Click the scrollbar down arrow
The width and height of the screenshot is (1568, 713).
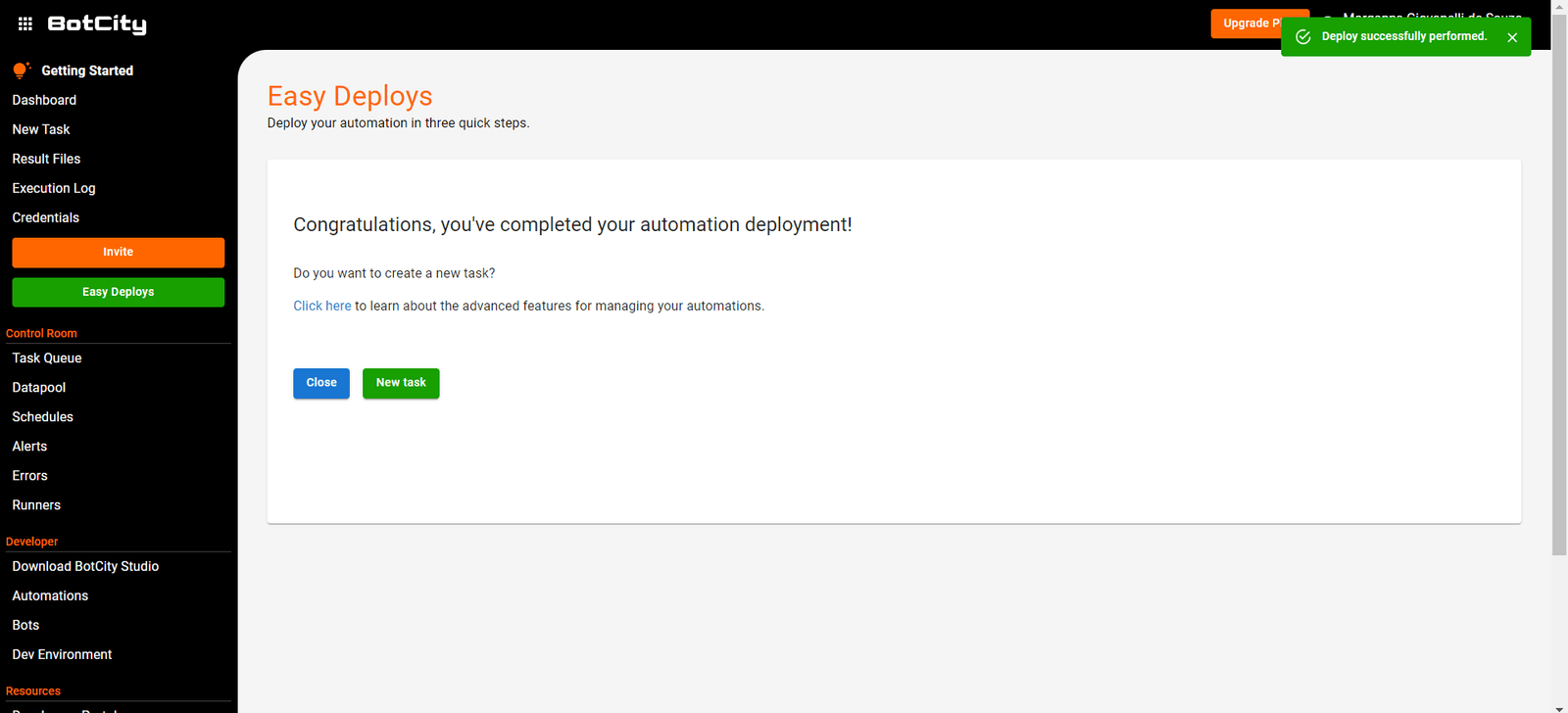tap(1559, 707)
